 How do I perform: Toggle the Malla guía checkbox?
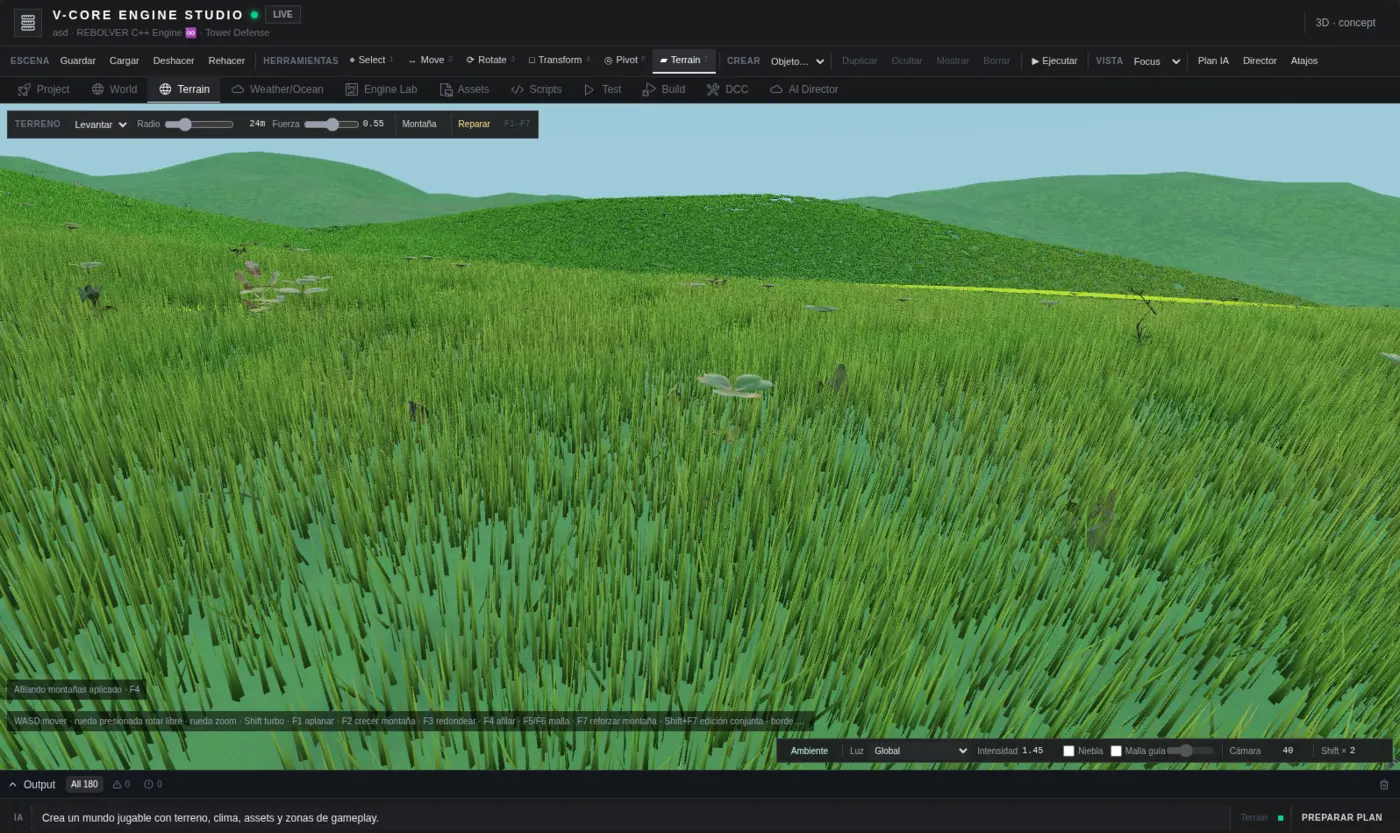pos(1116,751)
